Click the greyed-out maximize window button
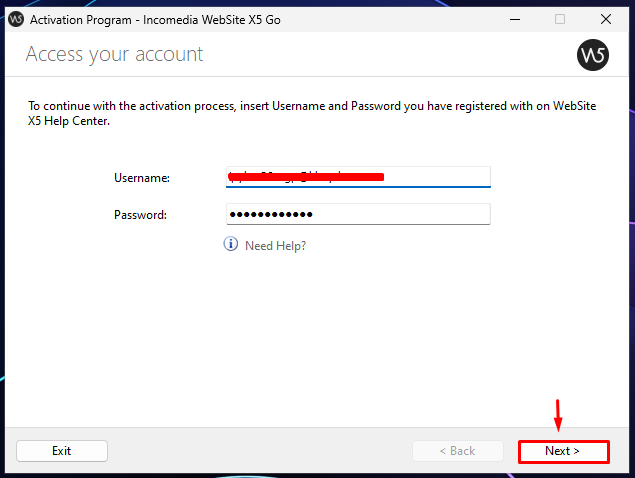The width and height of the screenshot is (635, 478). pyautogui.click(x=560, y=19)
